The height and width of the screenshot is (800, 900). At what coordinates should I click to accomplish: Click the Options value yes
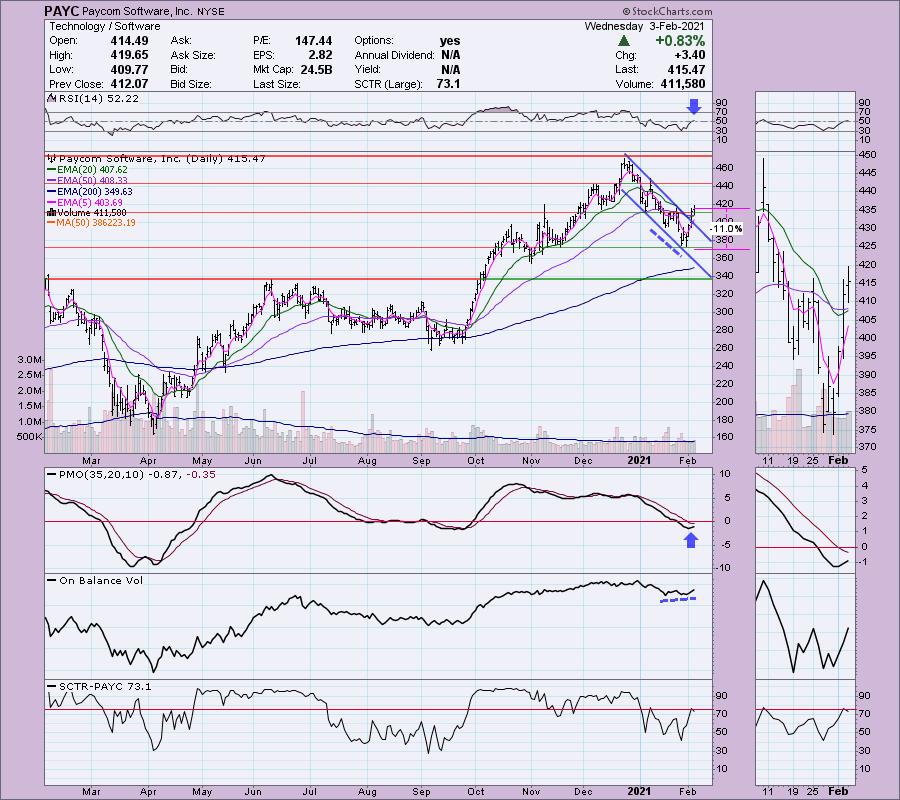(x=449, y=41)
